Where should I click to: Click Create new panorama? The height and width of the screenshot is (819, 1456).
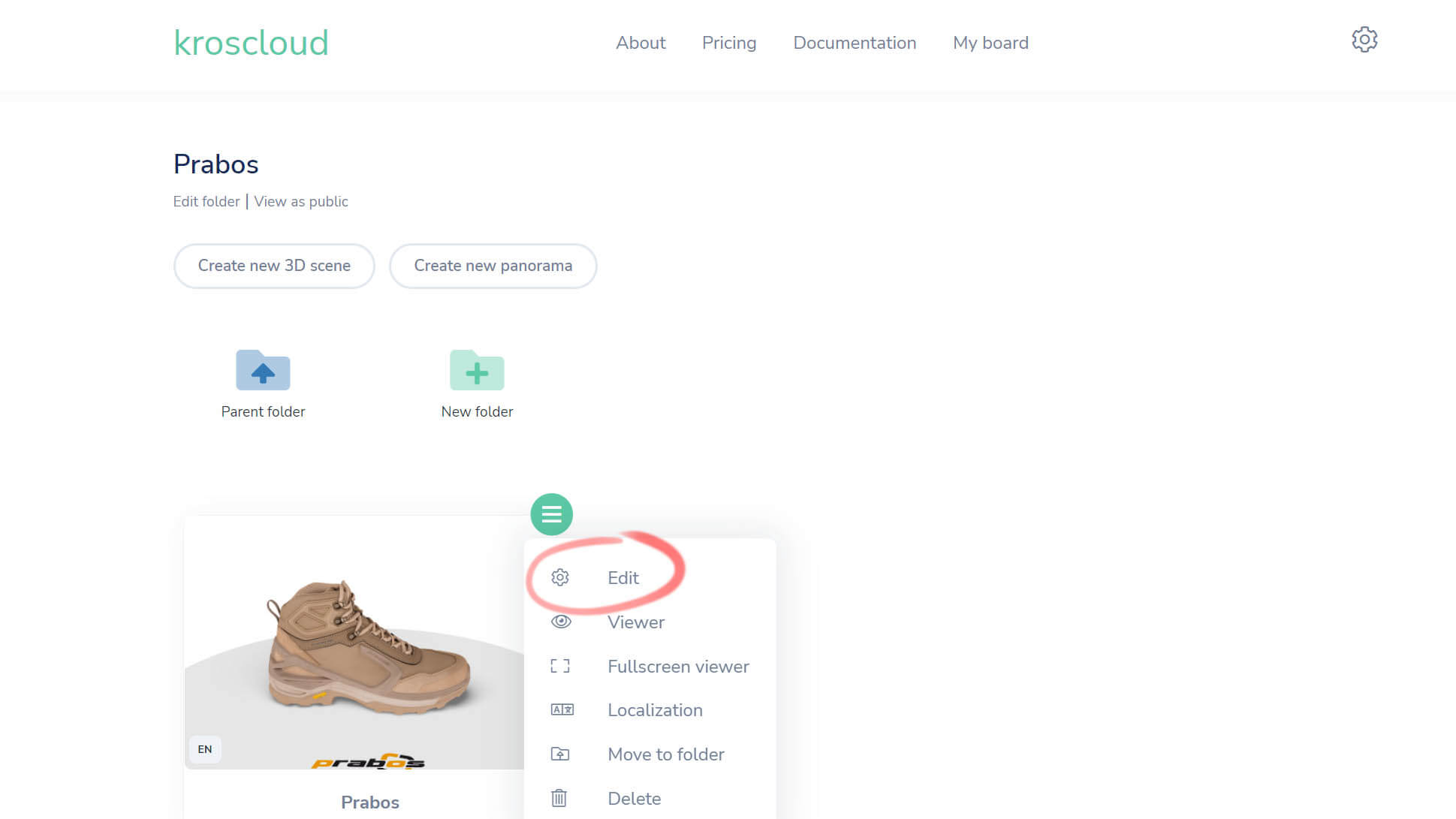pyautogui.click(x=493, y=266)
